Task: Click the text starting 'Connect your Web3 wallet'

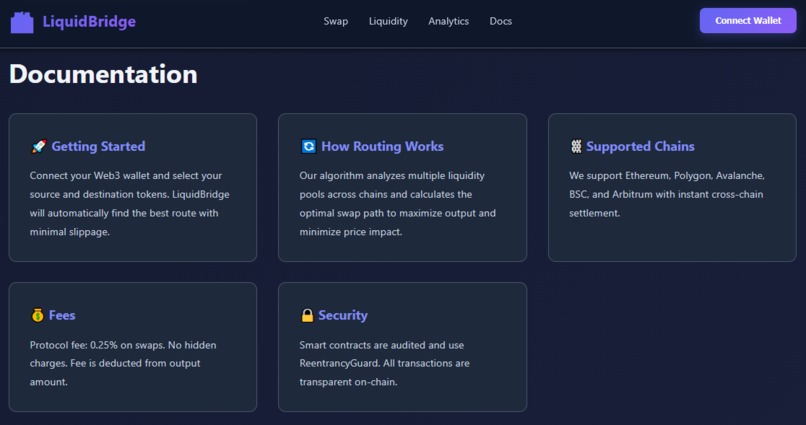Action: [x=130, y=204]
